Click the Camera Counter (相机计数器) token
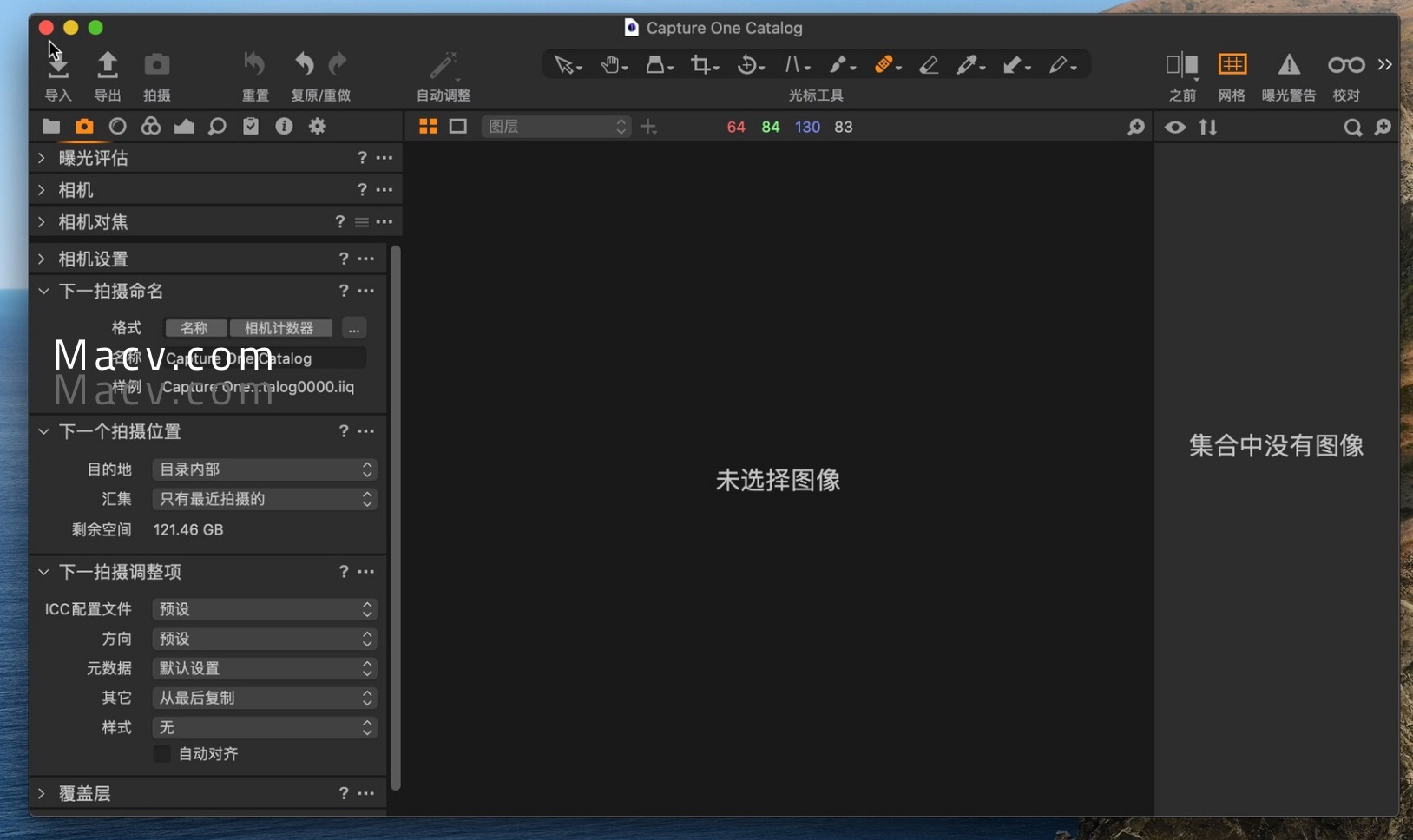 [x=280, y=328]
